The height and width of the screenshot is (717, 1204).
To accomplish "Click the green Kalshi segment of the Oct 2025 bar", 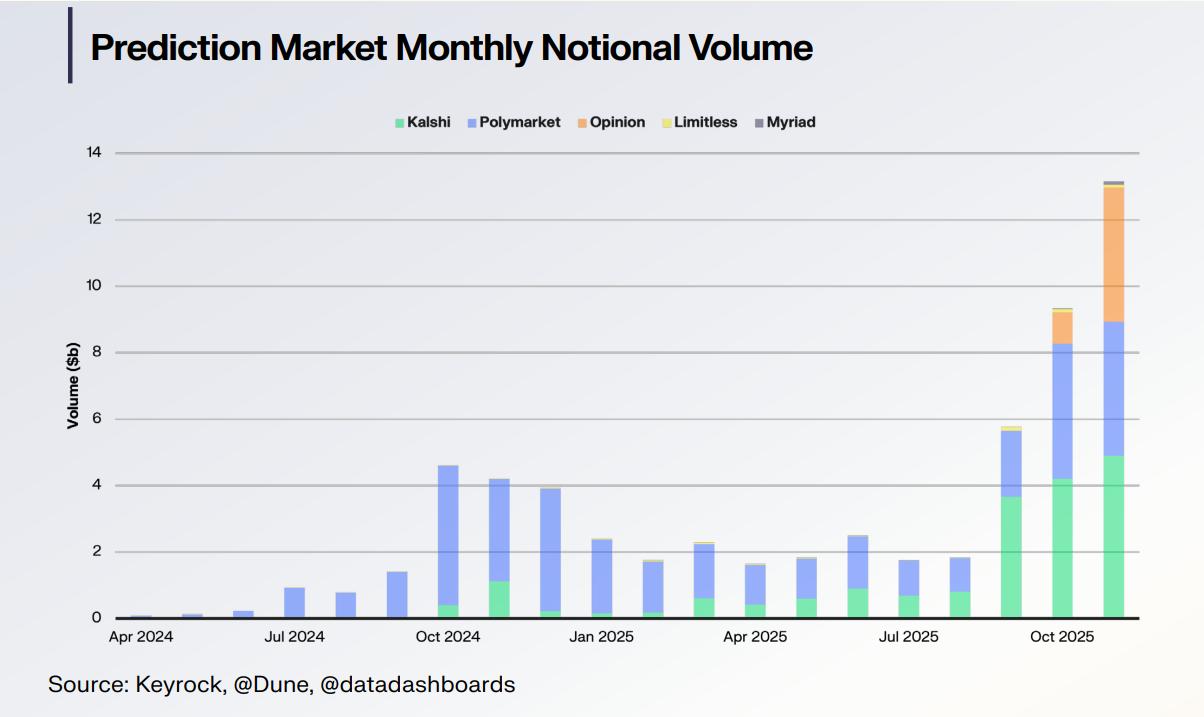I will coord(1062,547).
